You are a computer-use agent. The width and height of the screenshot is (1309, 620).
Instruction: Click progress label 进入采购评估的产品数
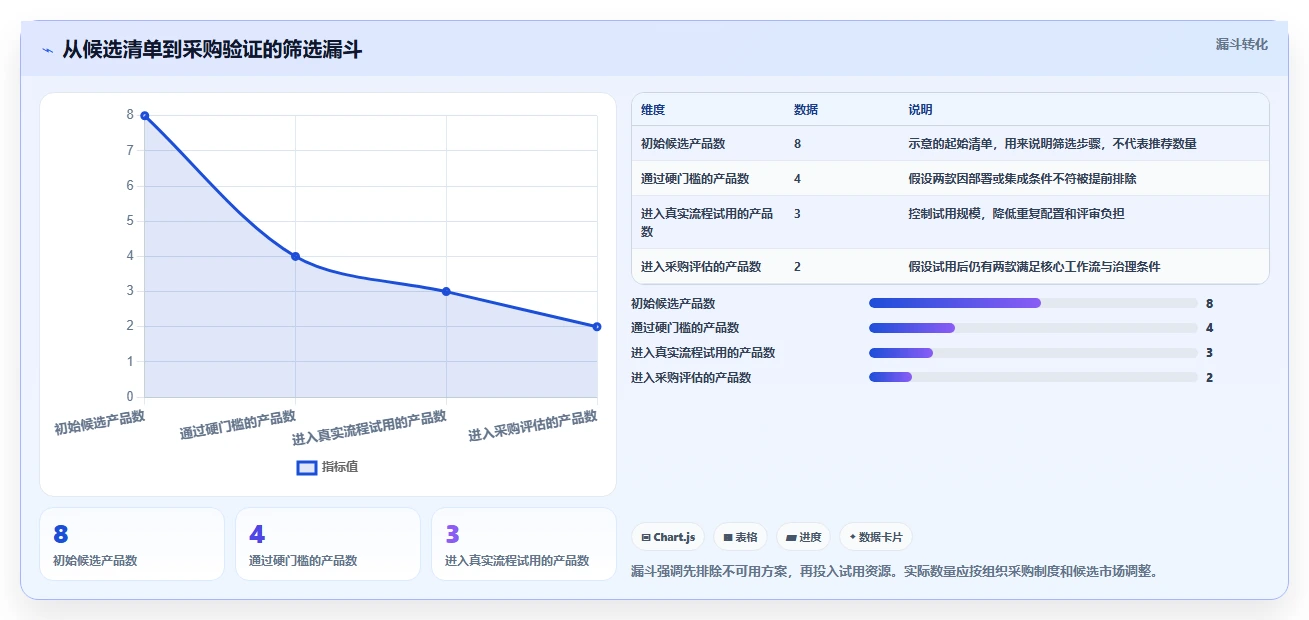(x=691, y=378)
